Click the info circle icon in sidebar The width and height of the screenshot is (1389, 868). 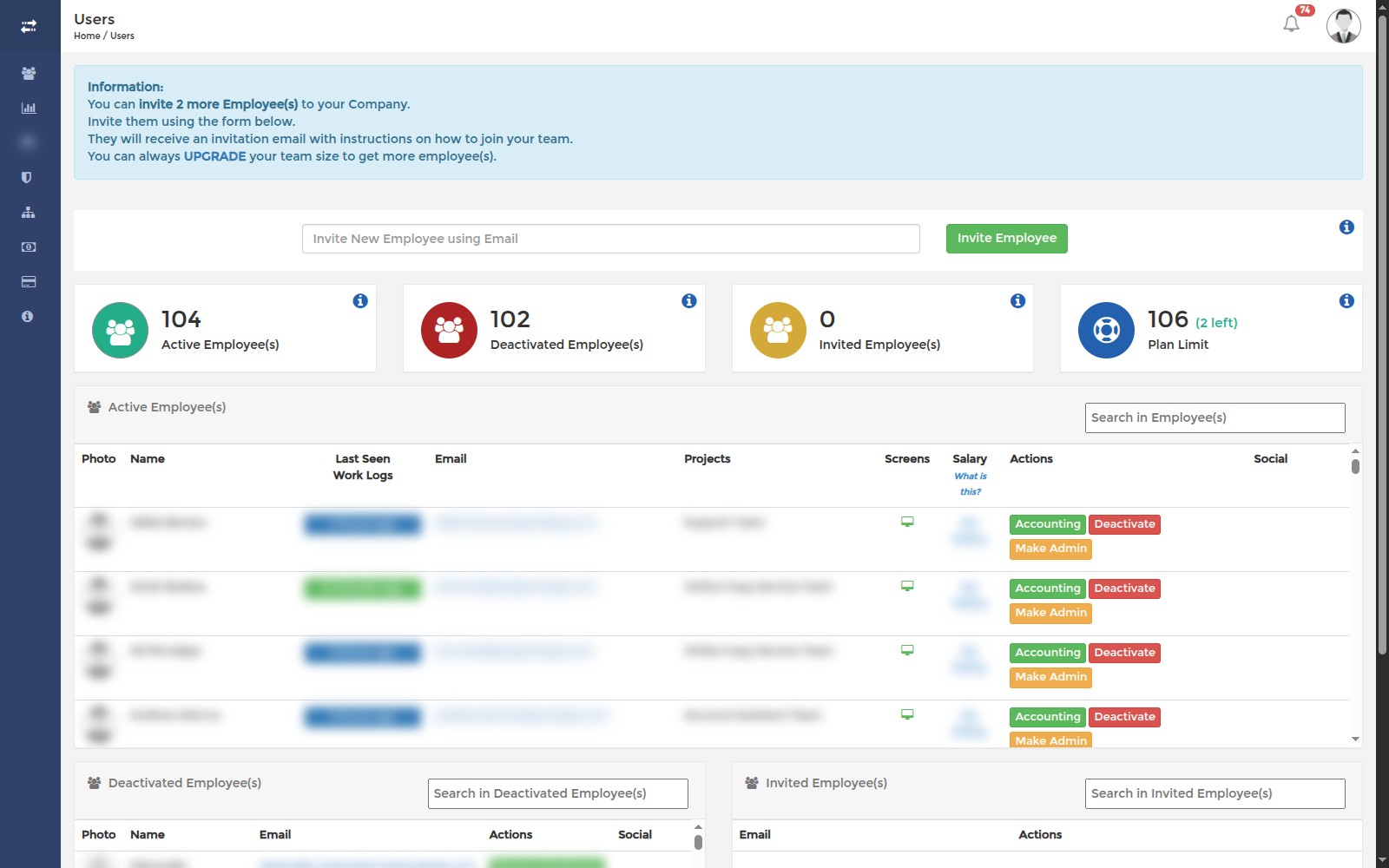tap(28, 317)
